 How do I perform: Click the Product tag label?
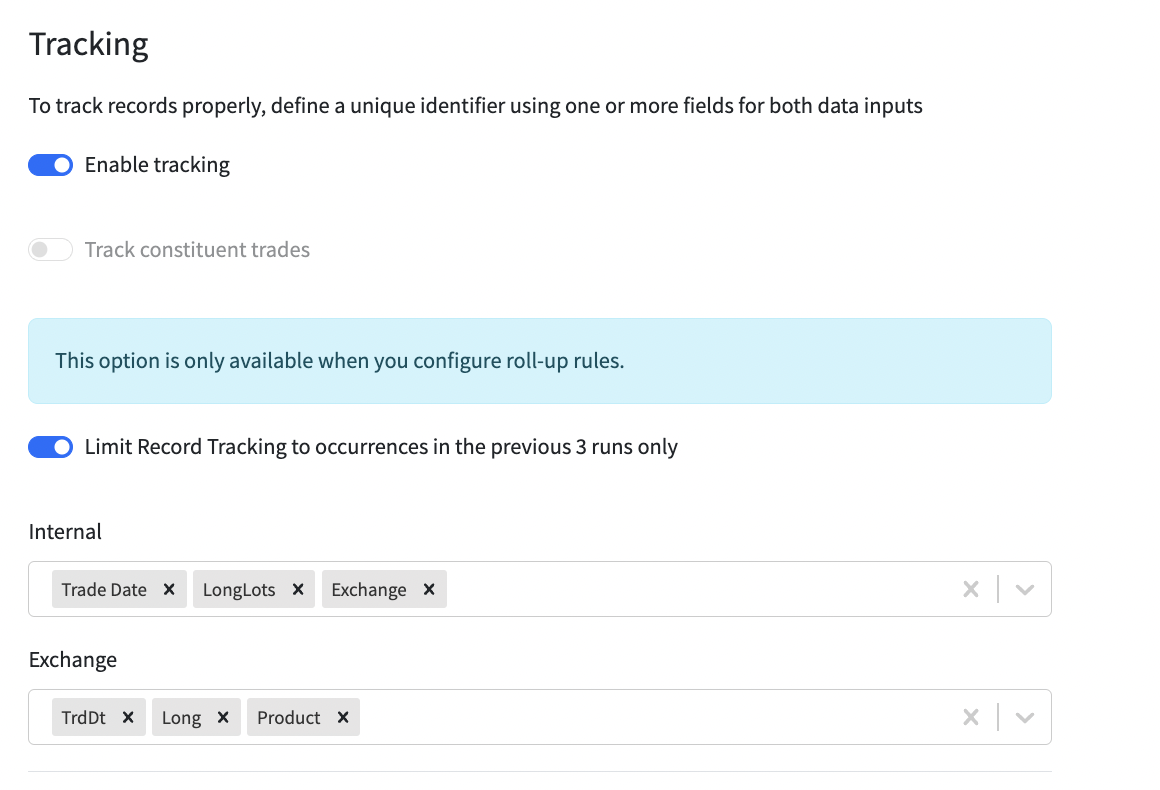click(x=289, y=718)
